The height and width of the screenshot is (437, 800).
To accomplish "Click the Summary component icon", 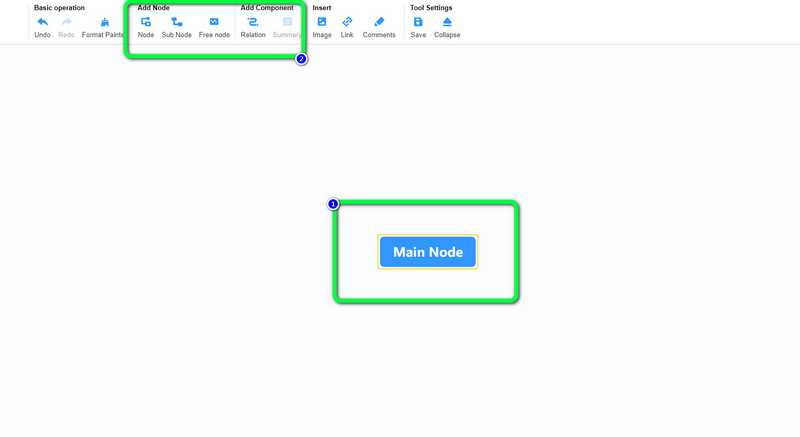I will tap(287, 22).
